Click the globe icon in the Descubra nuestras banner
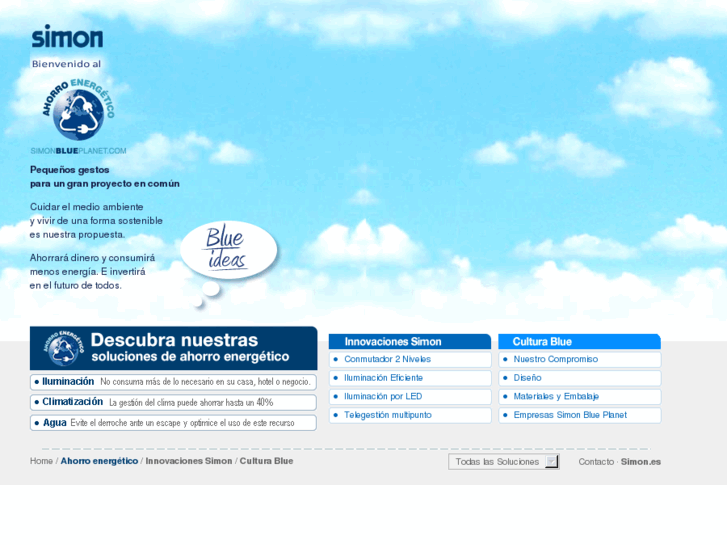Screen dimensions: 727x545 click(64, 348)
